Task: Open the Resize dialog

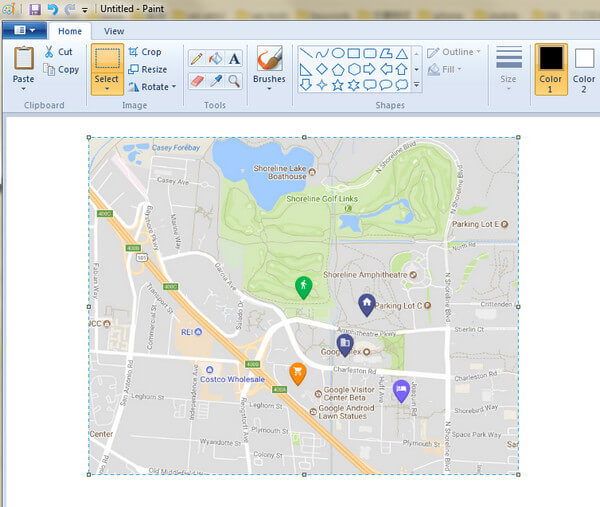Action: tap(147, 69)
